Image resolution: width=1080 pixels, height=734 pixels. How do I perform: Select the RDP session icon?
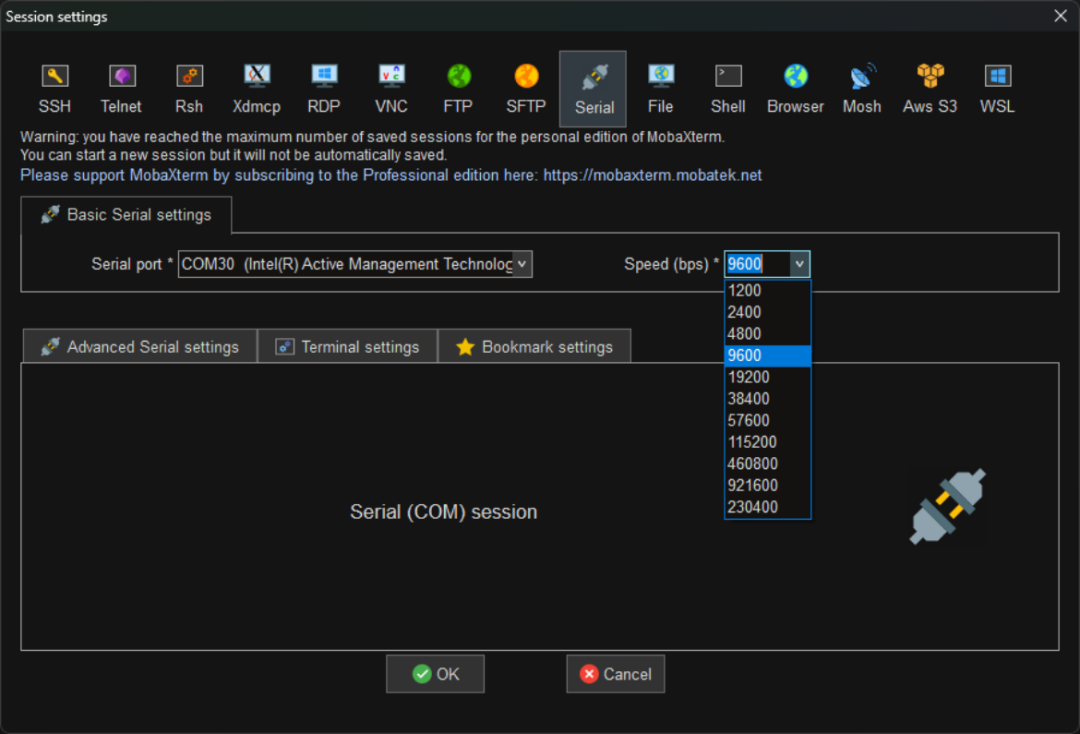(324, 88)
